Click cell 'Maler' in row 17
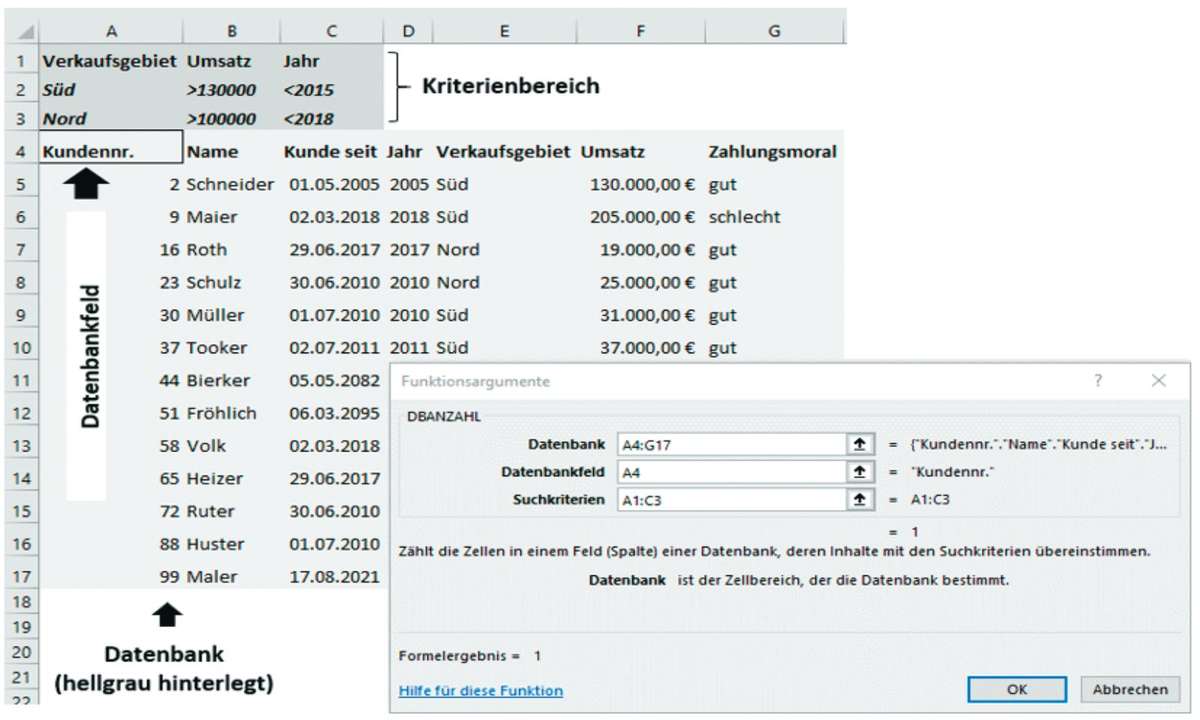This screenshot has width=1200, height=720. [x=232, y=576]
